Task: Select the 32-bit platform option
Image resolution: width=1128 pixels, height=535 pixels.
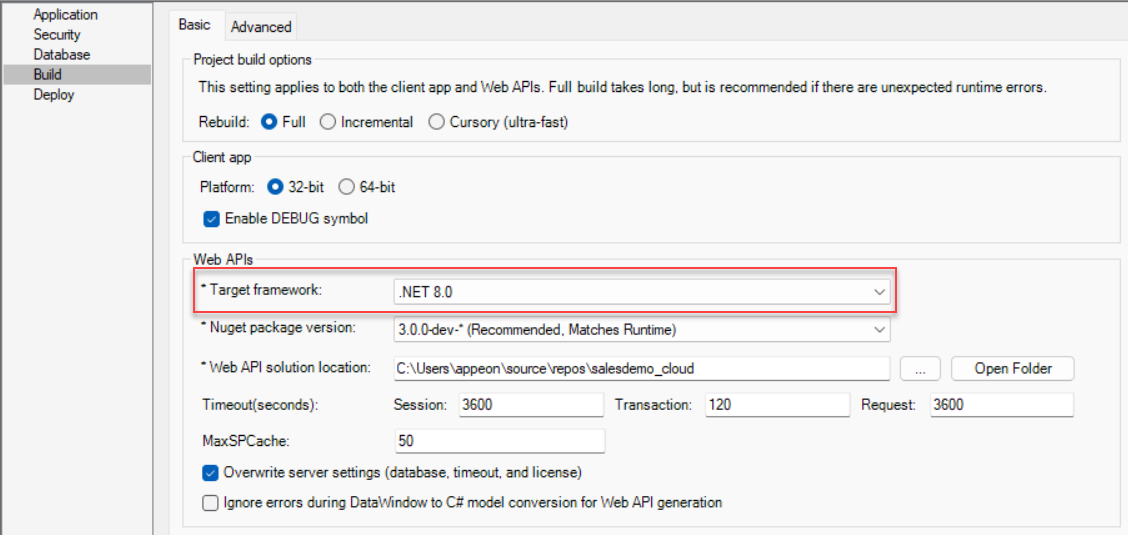Action: click(x=276, y=187)
